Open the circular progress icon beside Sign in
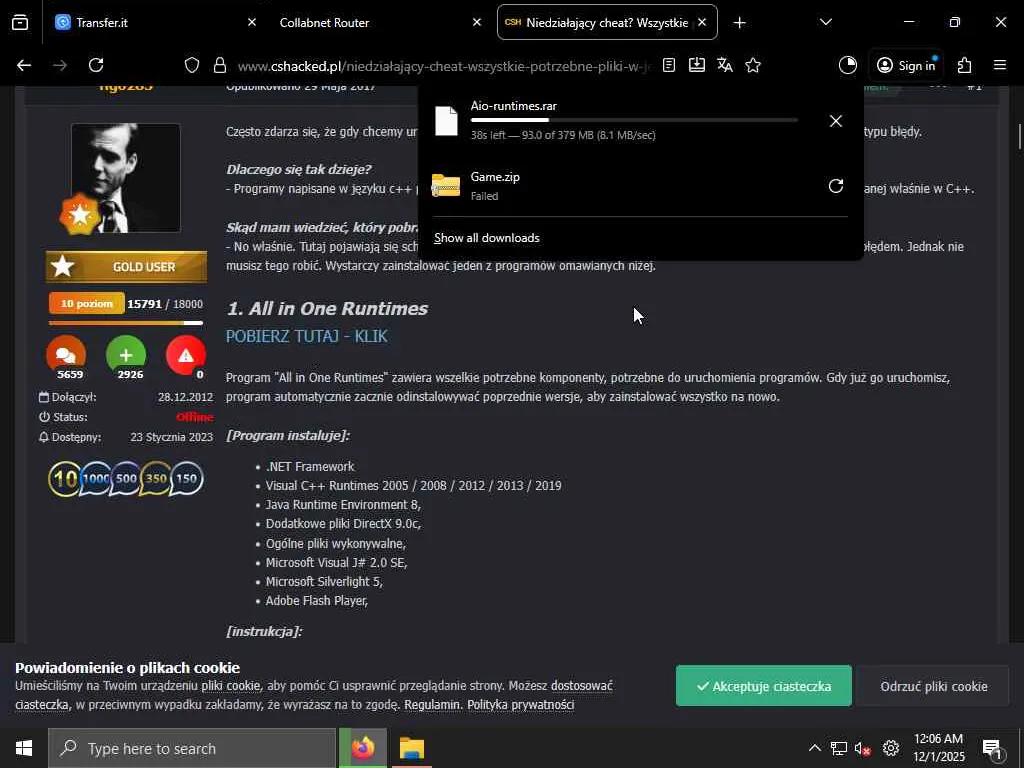 click(848, 65)
